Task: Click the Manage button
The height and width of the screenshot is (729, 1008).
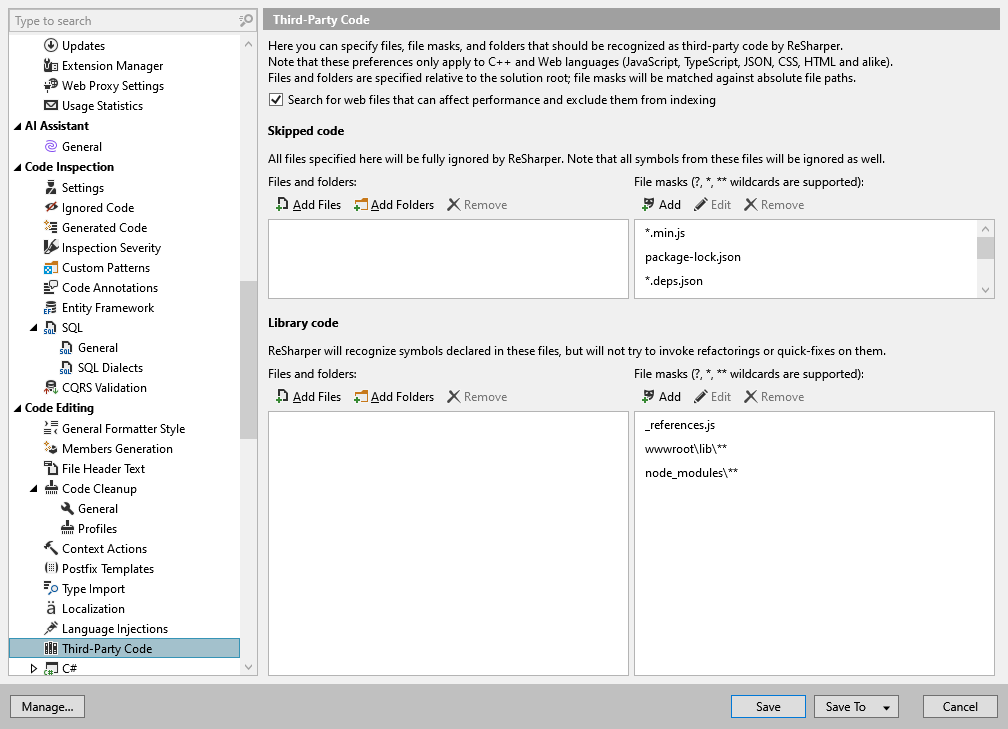Action: click(x=47, y=706)
